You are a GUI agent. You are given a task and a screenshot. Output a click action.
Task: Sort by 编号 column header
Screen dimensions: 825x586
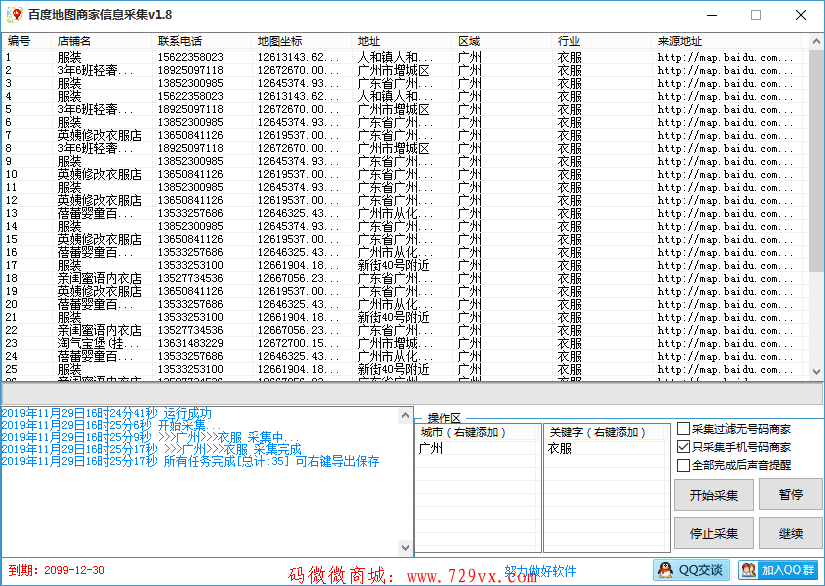[x=26, y=41]
